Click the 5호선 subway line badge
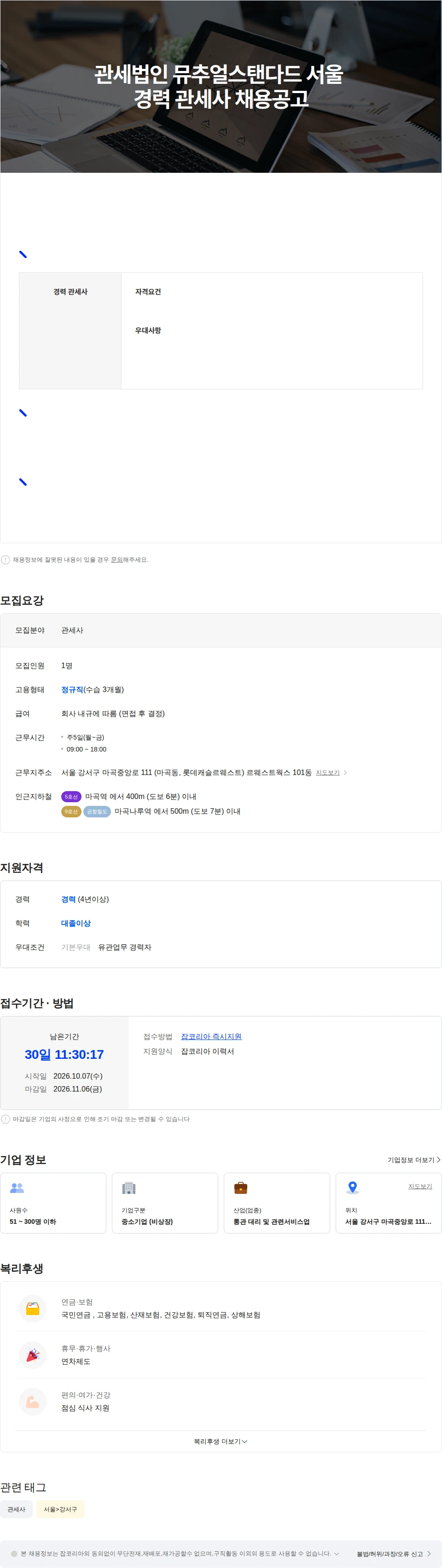 tap(71, 796)
